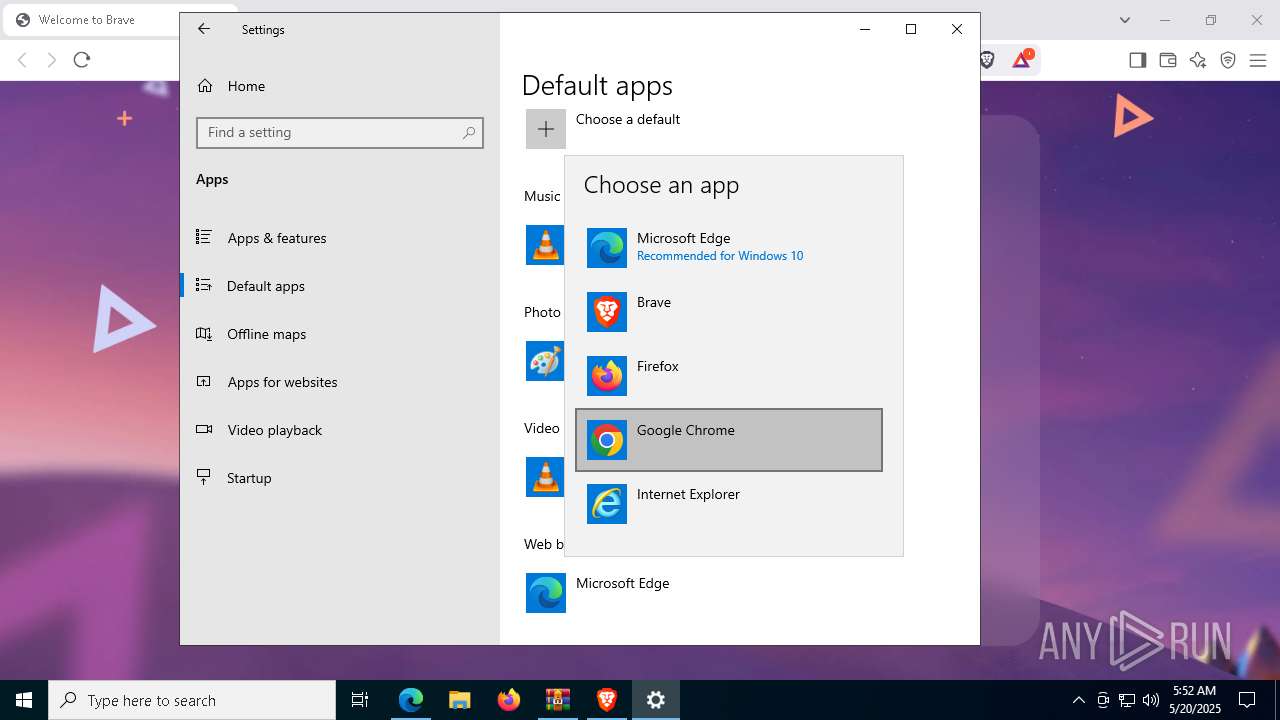Open Task View on taskbar
Viewport: 1280px width, 720px height.
coord(360,700)
